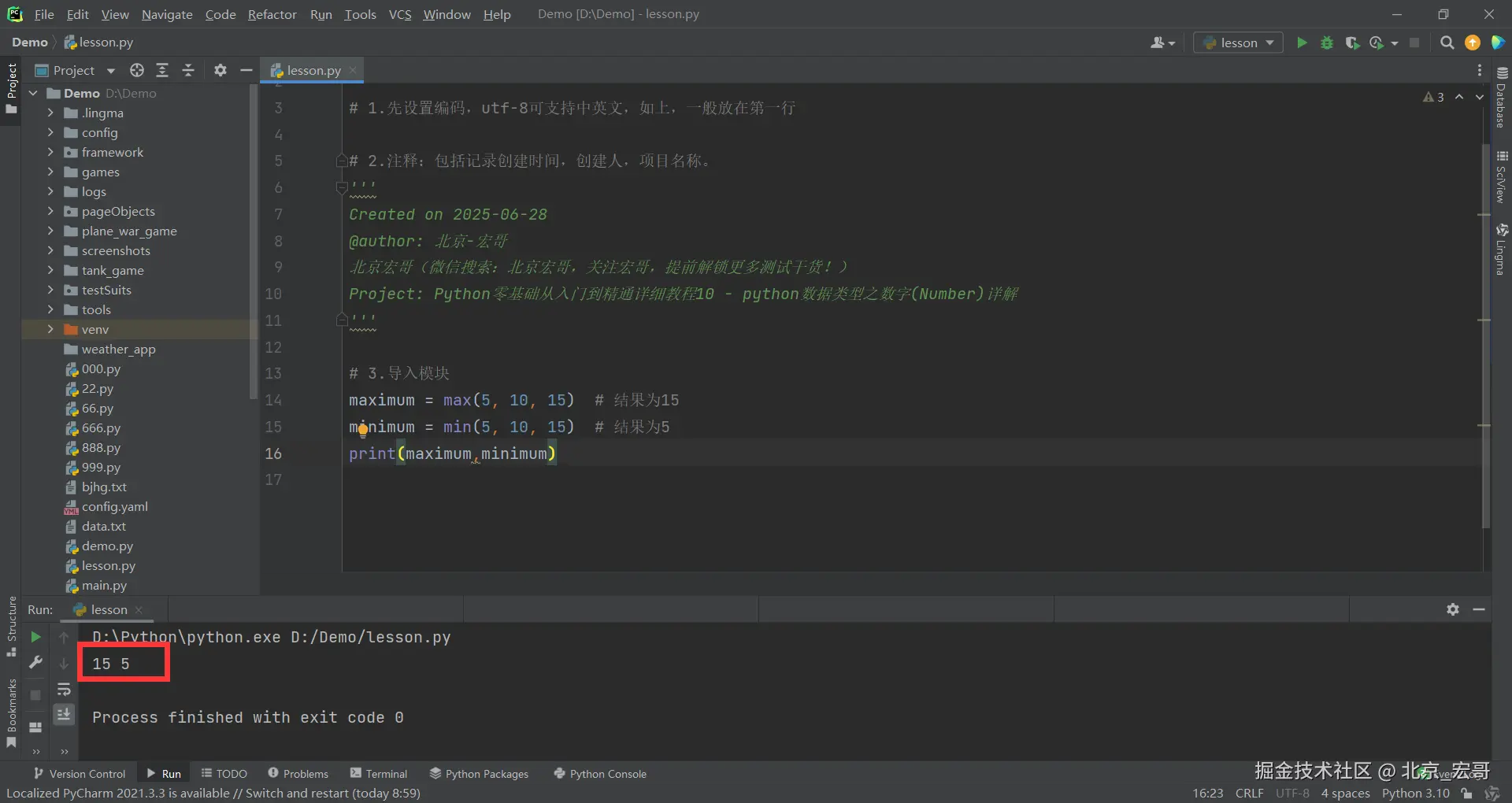The image size is (1512, 803).
Task: Open the Structure tool window
Action: 11,627
